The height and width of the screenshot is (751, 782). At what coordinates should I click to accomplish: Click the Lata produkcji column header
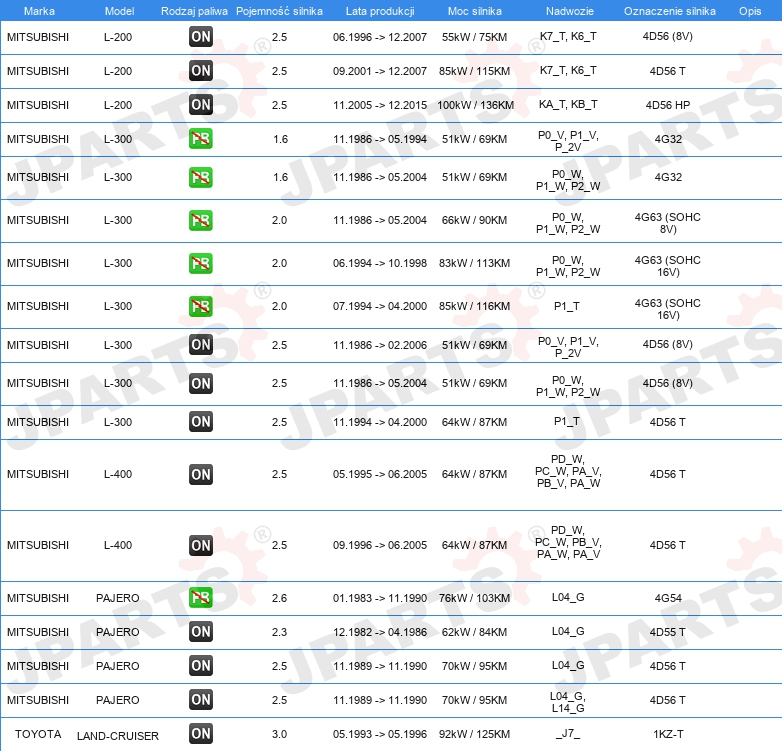pyautogui.click(x=380, y=11)
